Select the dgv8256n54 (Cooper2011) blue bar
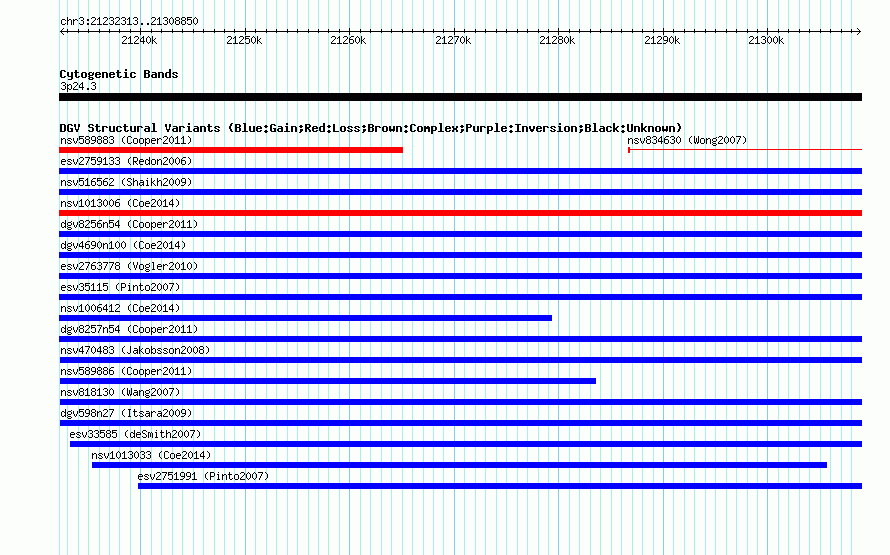890x555 pixels. click(x=460, y=234)
